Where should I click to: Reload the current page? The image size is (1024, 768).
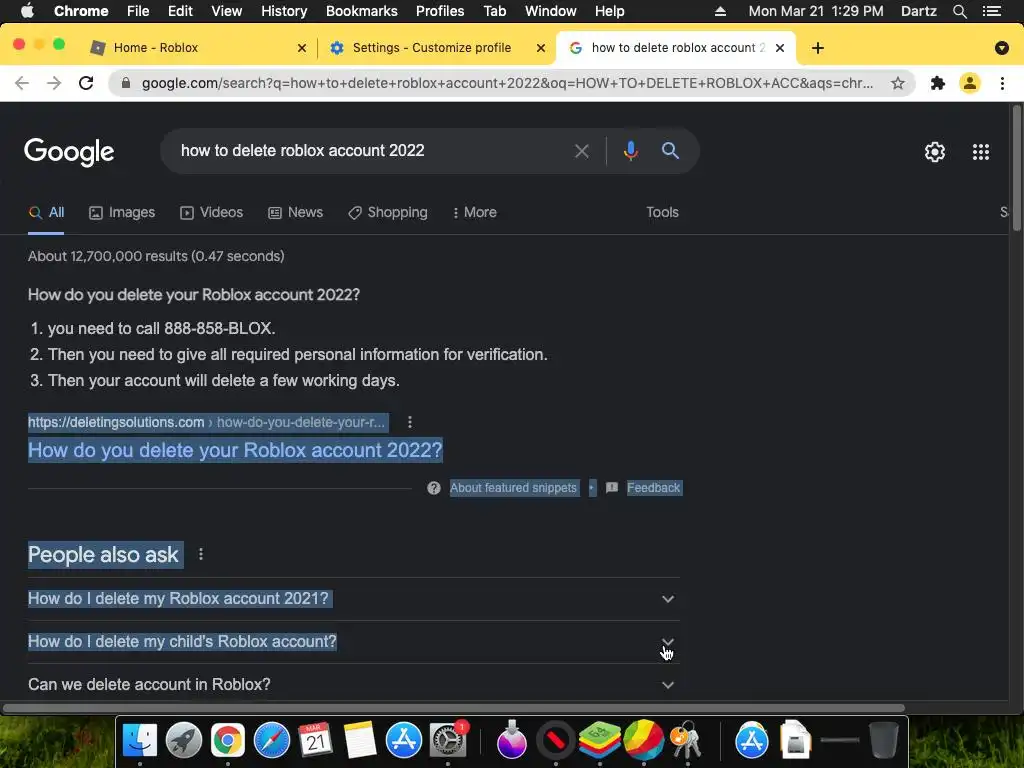pos(86,83)
